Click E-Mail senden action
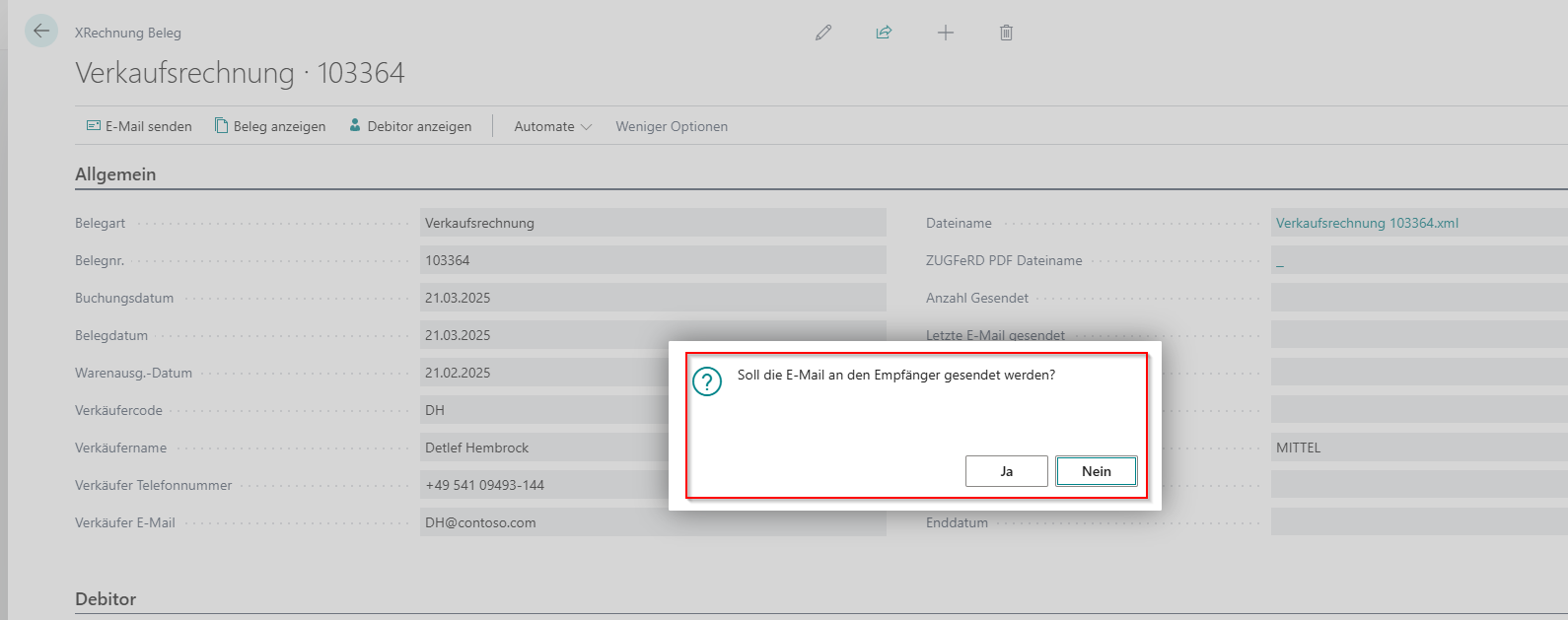1568x620 pixels. pyautogui.click(x=139, y=126)
